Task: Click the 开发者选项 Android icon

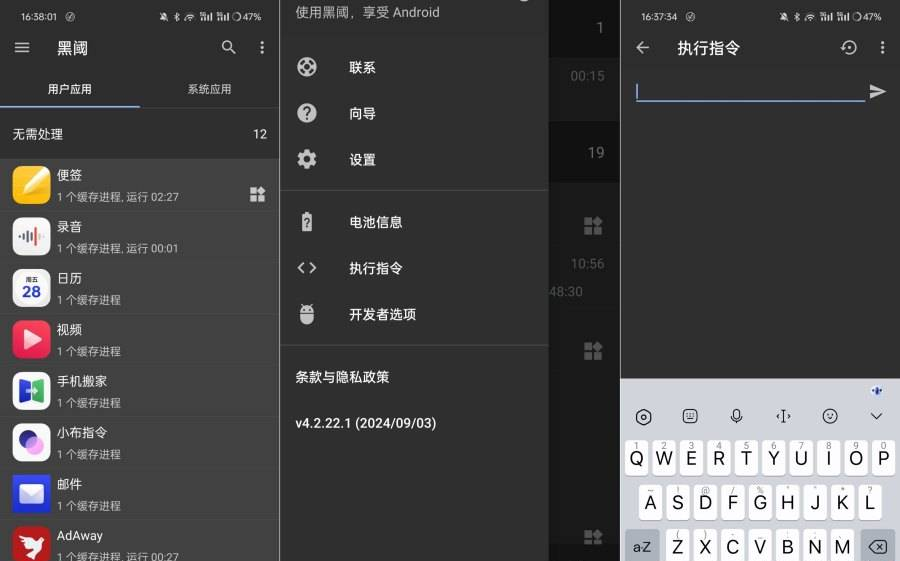Action: coord(307,314)
